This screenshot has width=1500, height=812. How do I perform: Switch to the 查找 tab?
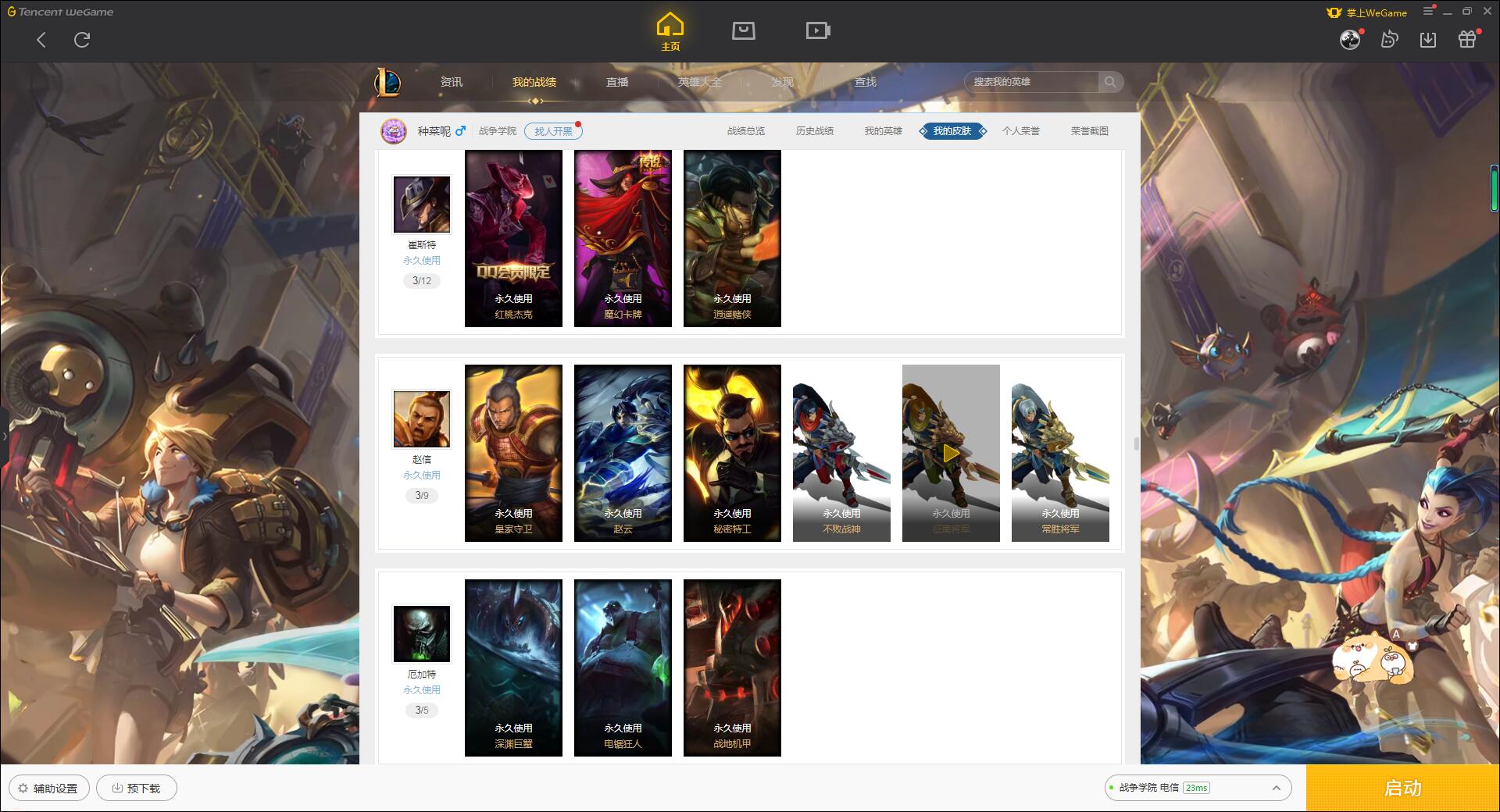(x=865, y=82)
